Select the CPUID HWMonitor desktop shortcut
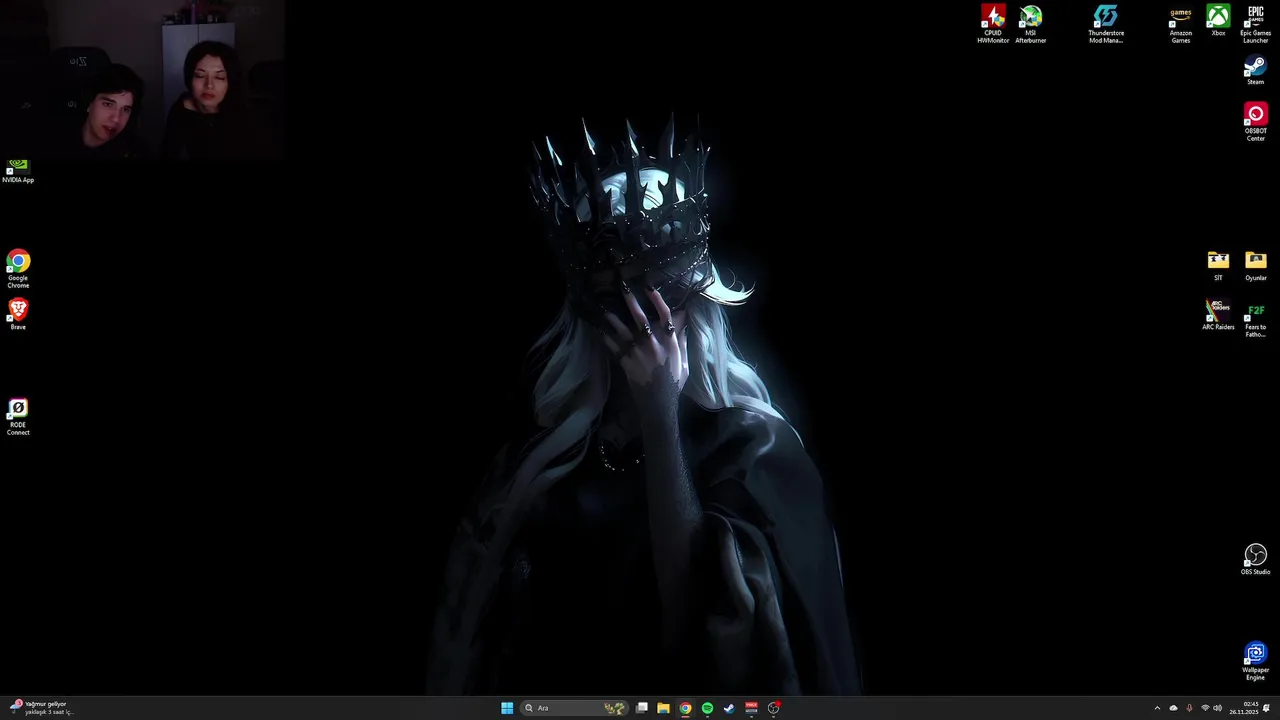 click(993, 24)
